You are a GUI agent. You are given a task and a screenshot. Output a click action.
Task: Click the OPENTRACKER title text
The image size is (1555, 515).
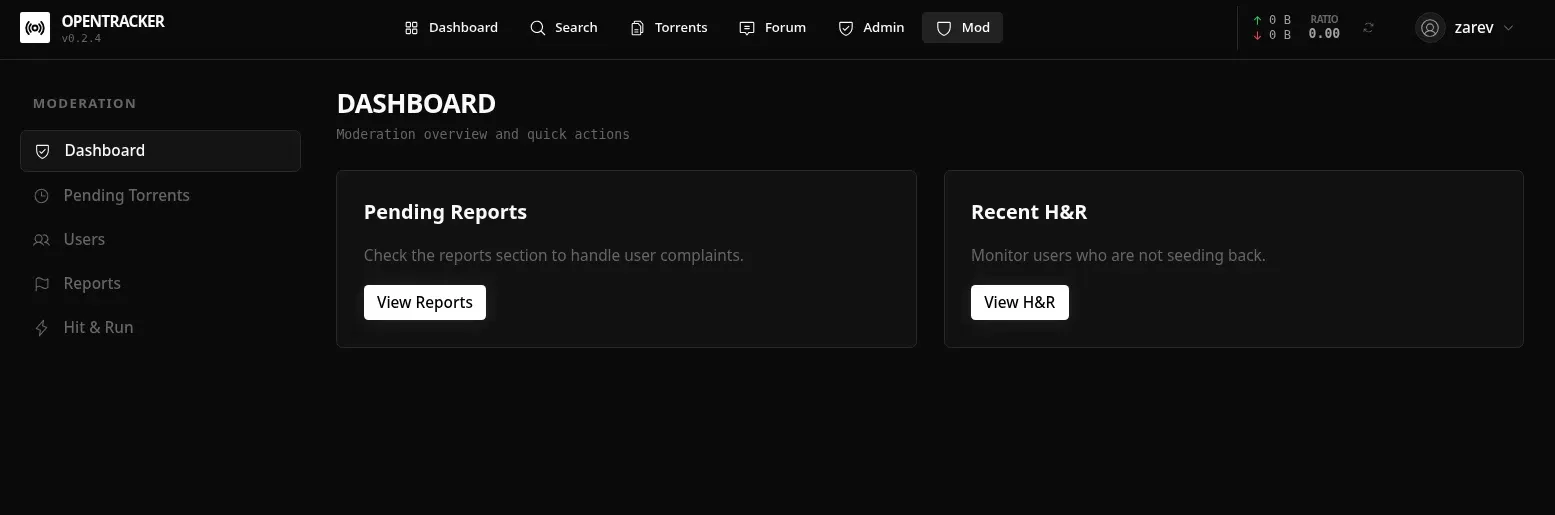(113, 21)
